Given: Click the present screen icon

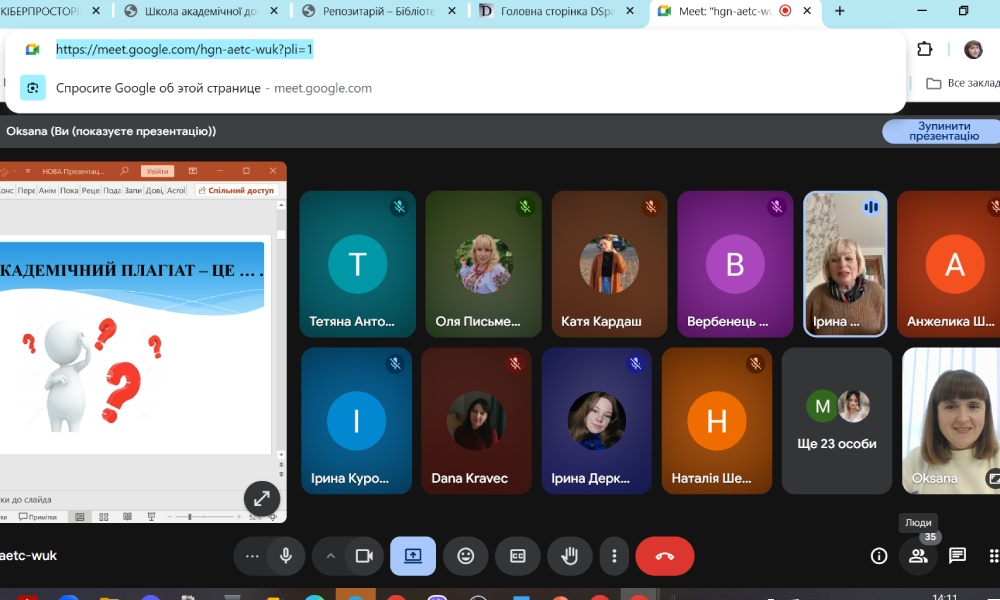Looking at the screenshot, I should [x=413, y=556].
